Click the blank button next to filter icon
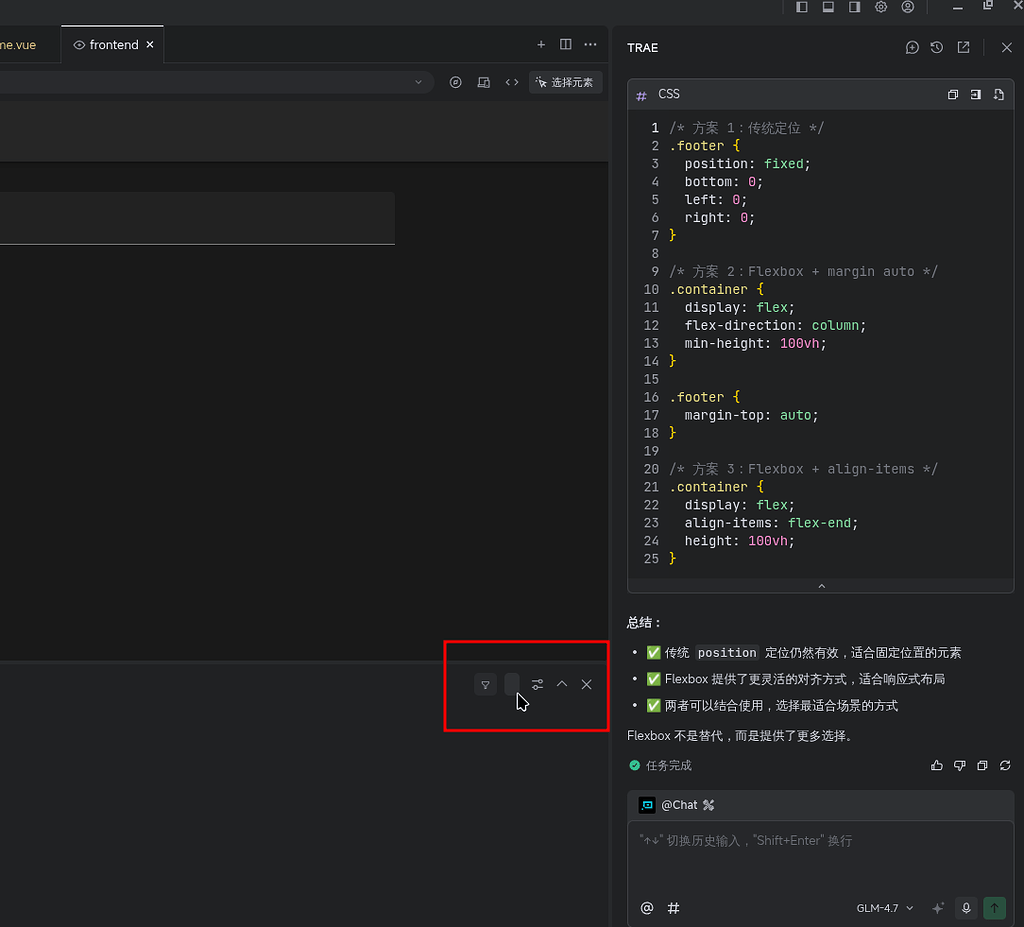 (x=512, y=685)
